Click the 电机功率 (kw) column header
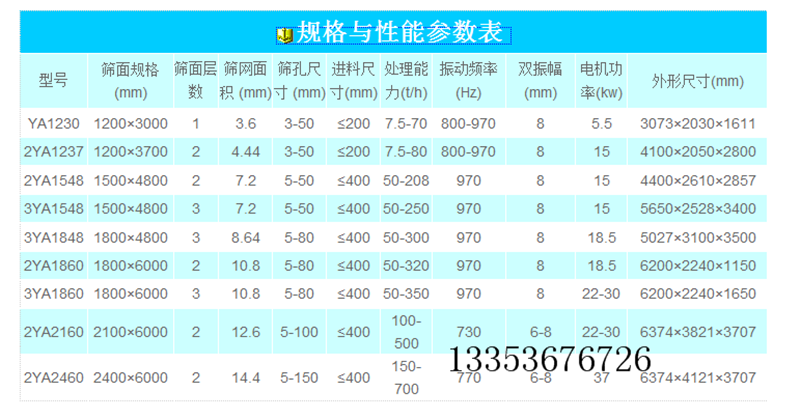This screenshot has width=800, height=419. point(601,81)
